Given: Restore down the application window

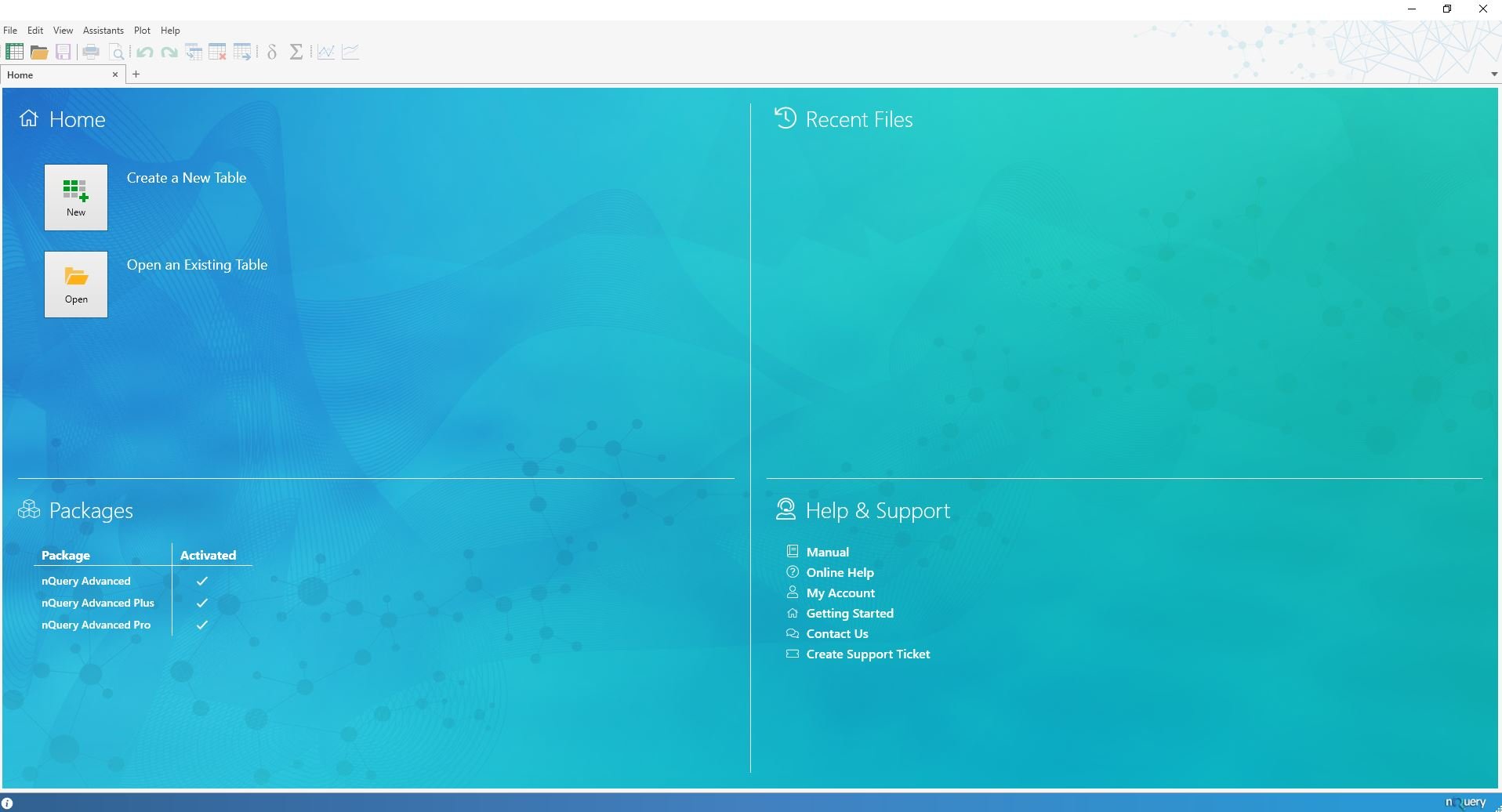Looking at the screenshot, I should pyautogui.click(x=1447, y=9).
